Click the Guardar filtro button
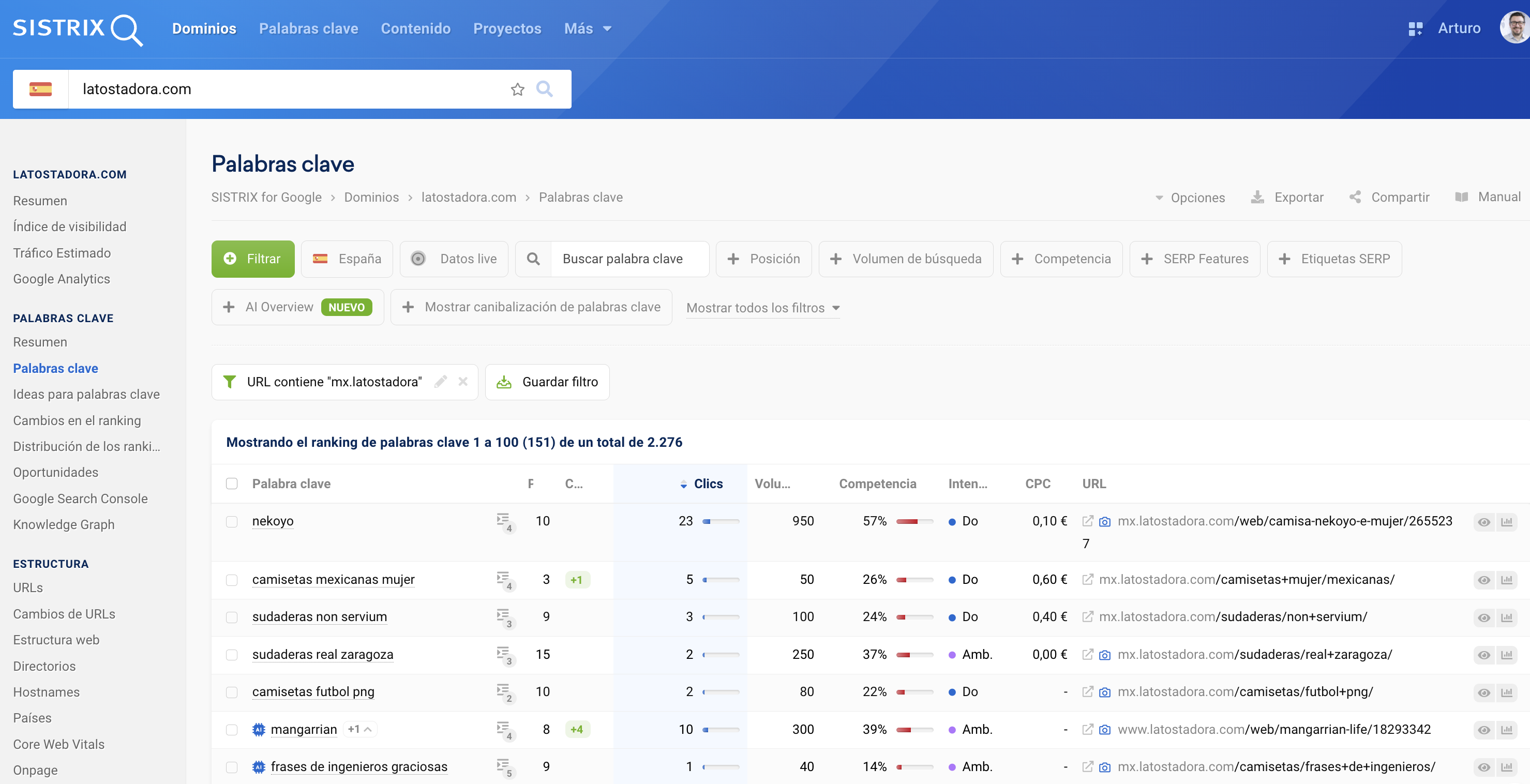1530x784 pixels. 547,382
